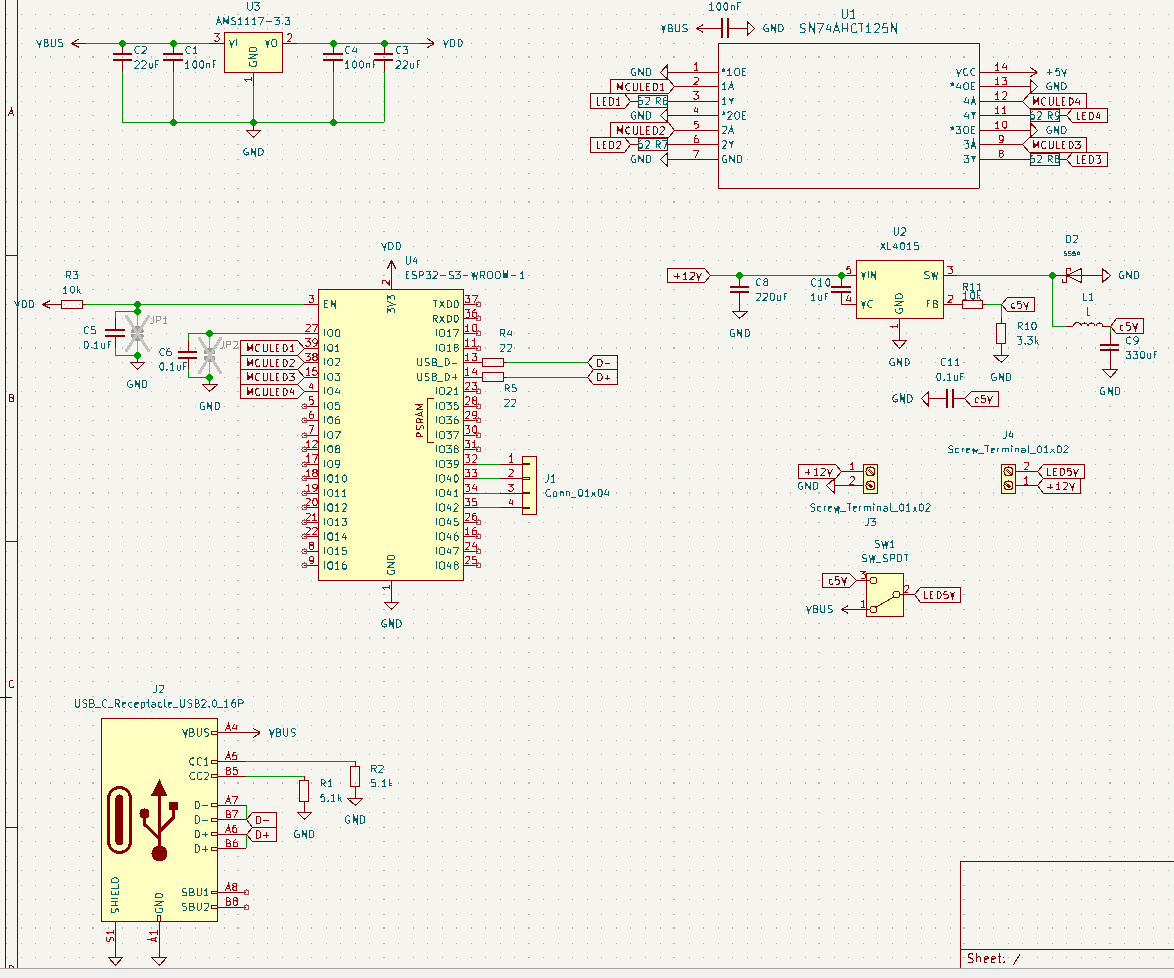Select the USB-C receptacle symbol J2
The image size is (1174, 978).
tap(160, 820)
